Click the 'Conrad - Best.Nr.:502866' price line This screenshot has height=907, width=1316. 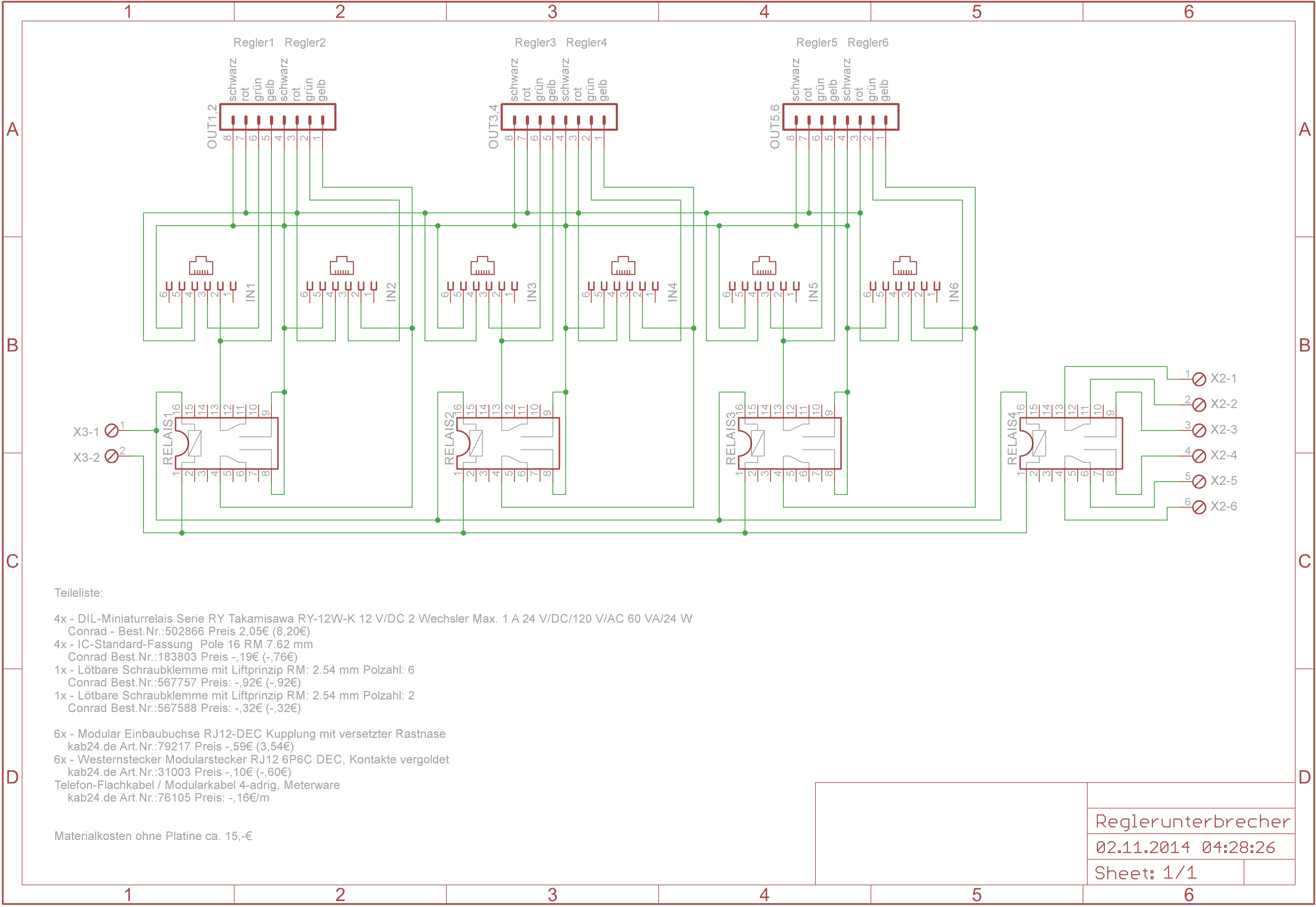point(189,631)
